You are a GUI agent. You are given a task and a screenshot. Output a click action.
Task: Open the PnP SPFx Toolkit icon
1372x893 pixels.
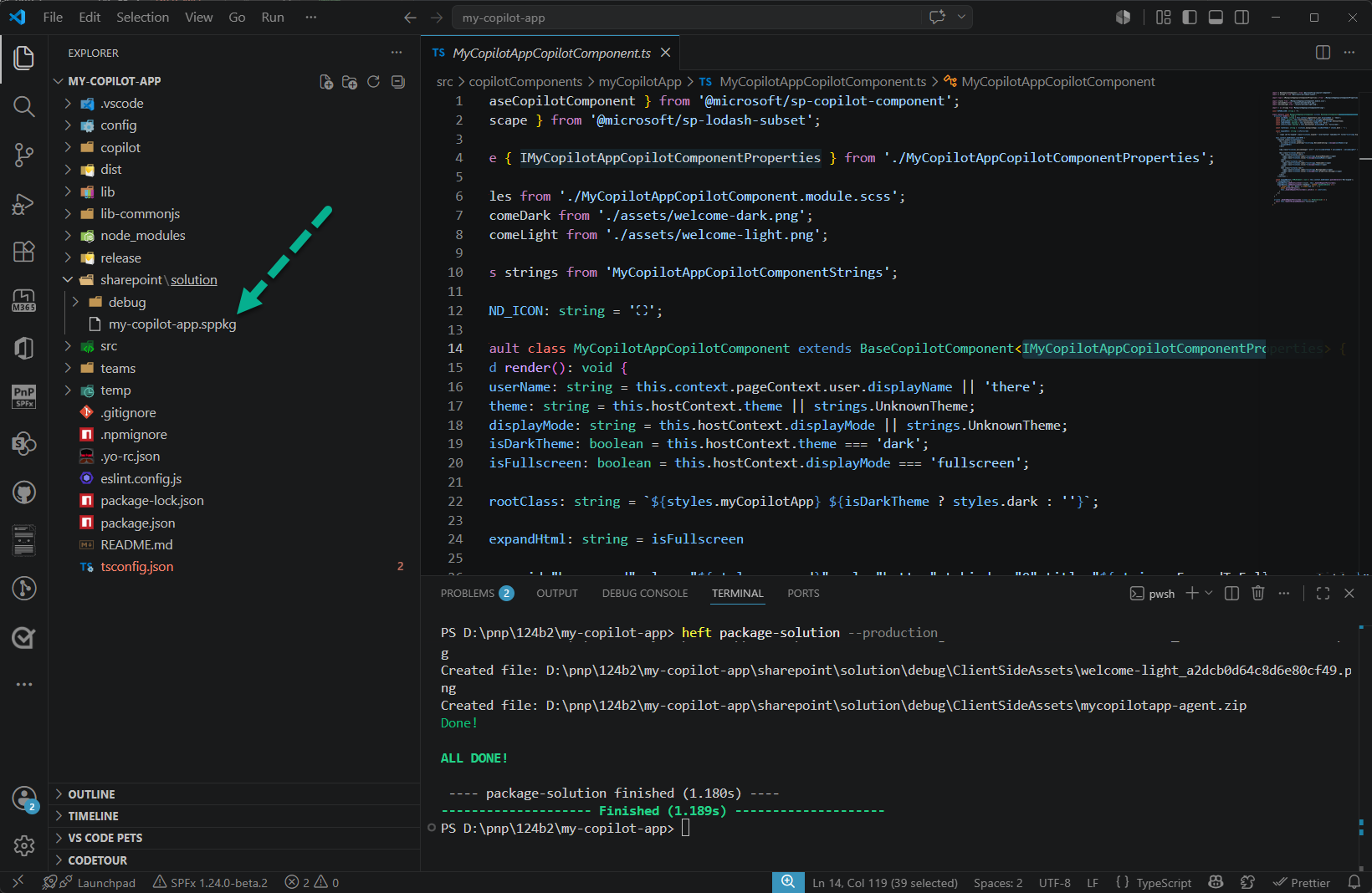tap(24, 396)
